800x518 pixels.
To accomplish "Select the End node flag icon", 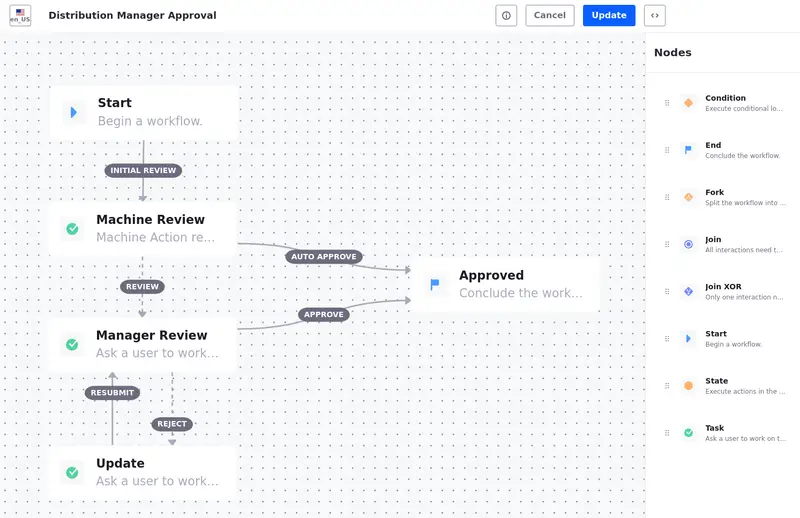I will (688, 150).
